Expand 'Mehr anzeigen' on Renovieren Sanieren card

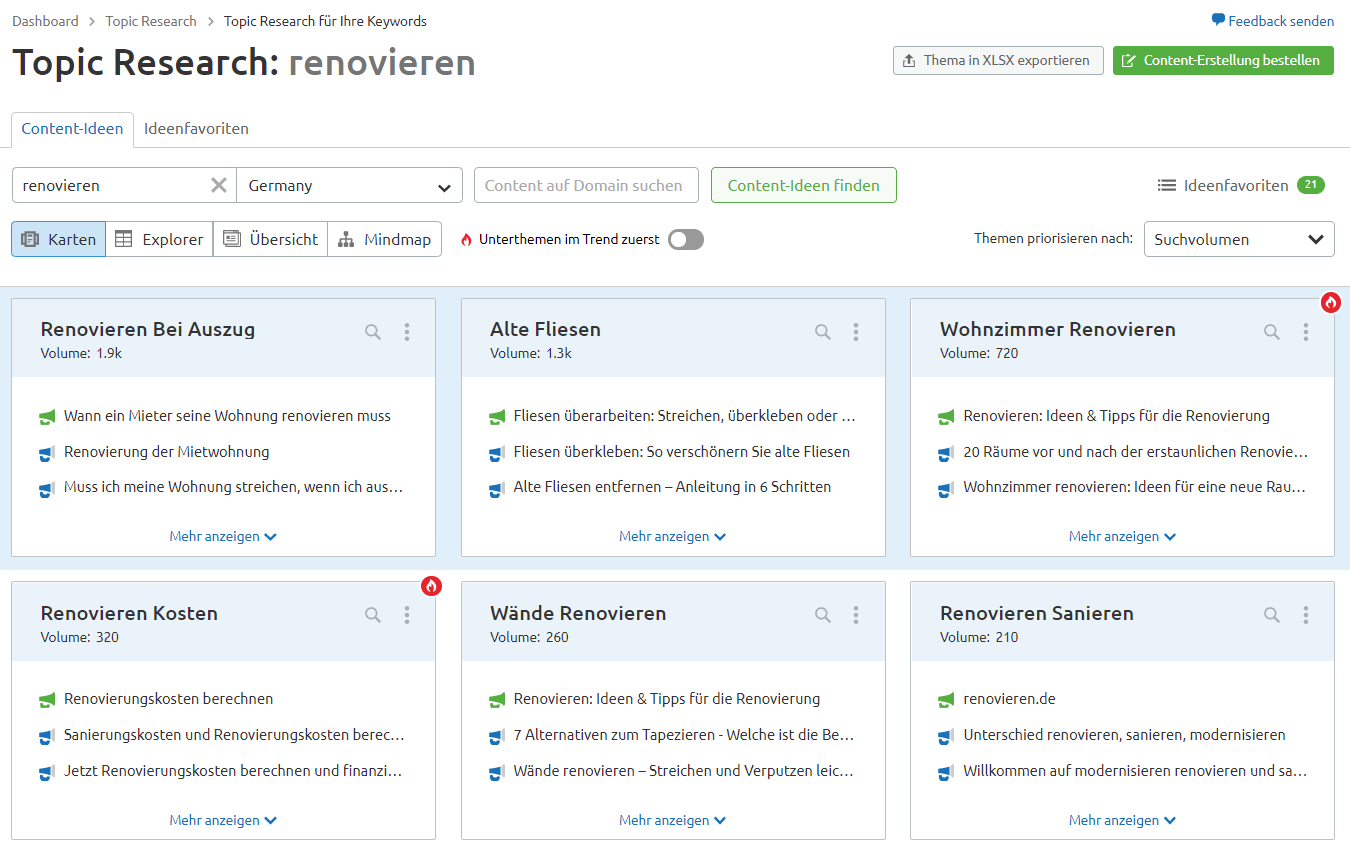1122,820
